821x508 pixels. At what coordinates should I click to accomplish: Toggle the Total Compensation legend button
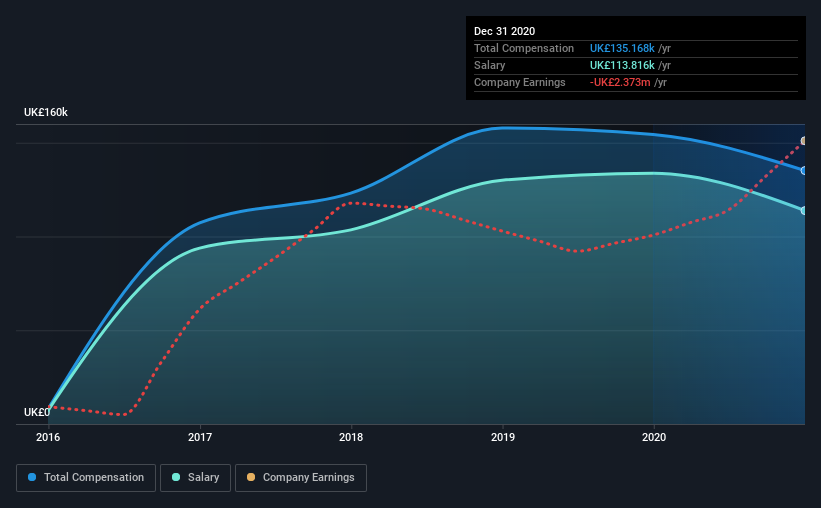pos(86,478)
